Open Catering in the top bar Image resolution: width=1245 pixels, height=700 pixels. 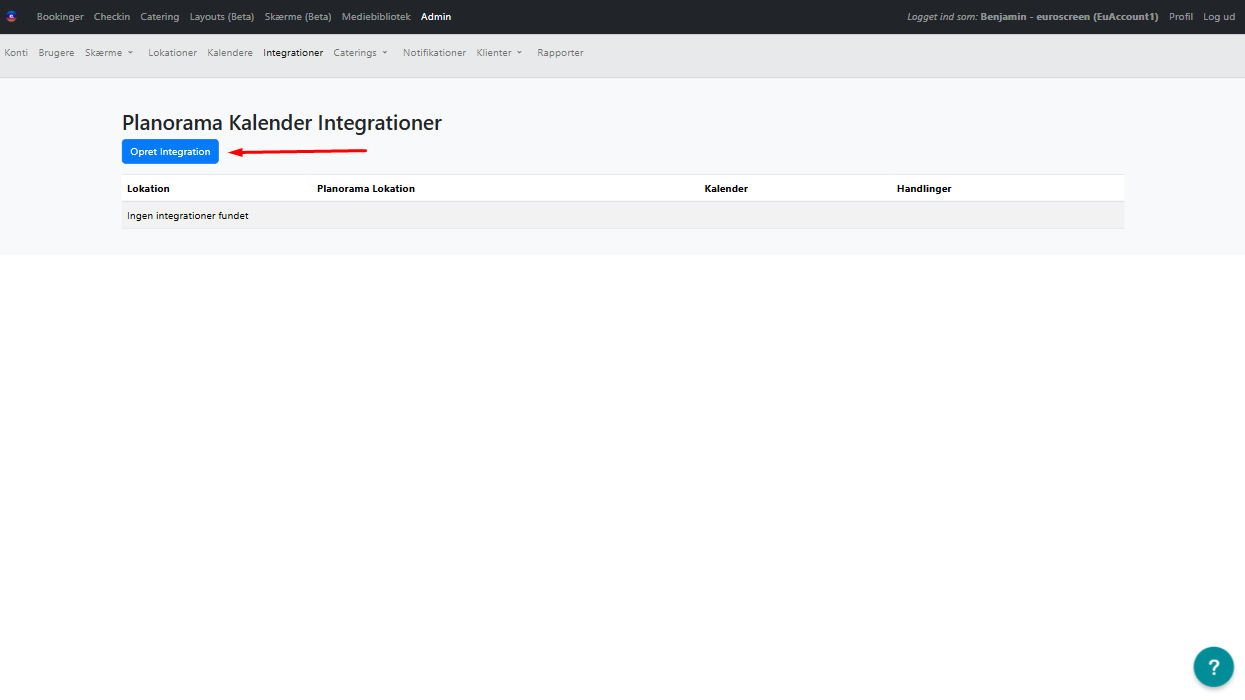point(160,17)
